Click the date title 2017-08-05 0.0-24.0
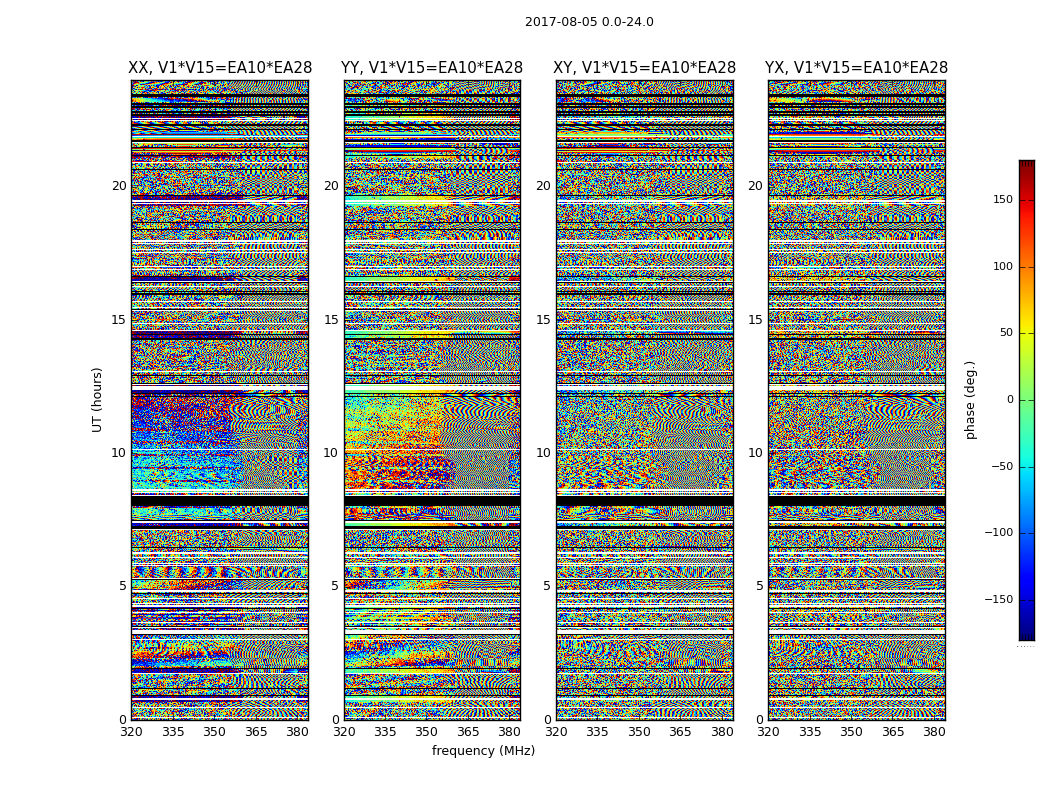 tap(589, 22)
